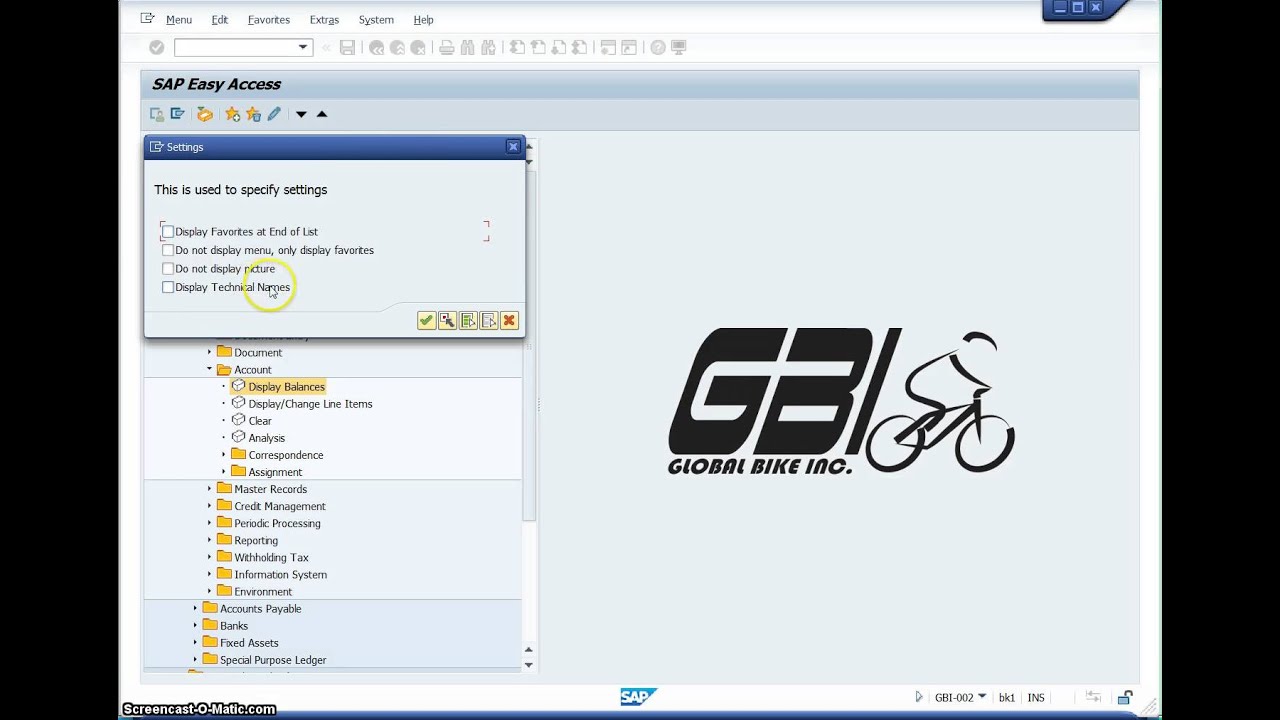Enable Display Technical Names checkbox
Image resolution: width=1280 pixels, height=720 pixels.
[x=168, y=287]
